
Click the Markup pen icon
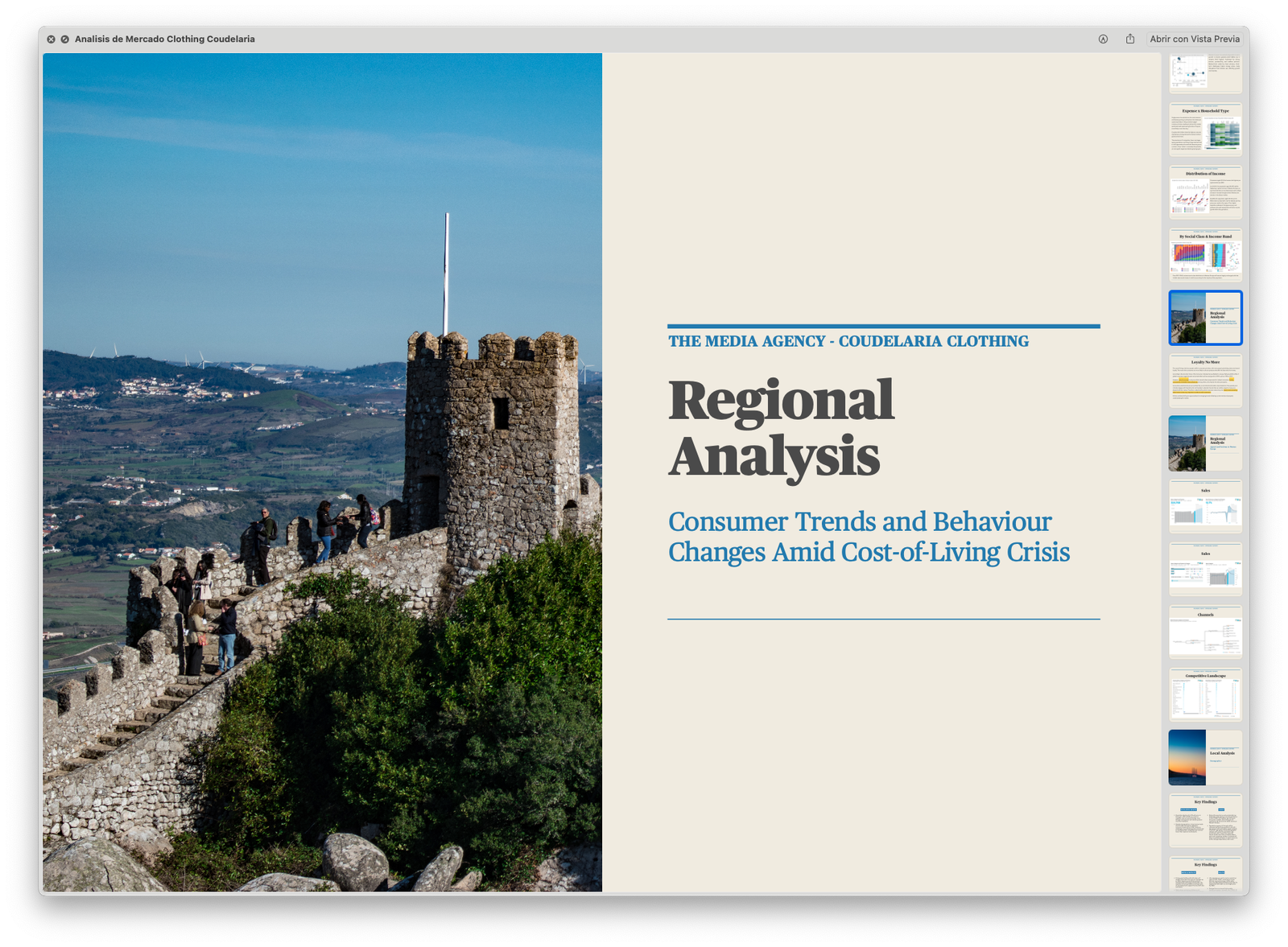(x=1103, y=39)
